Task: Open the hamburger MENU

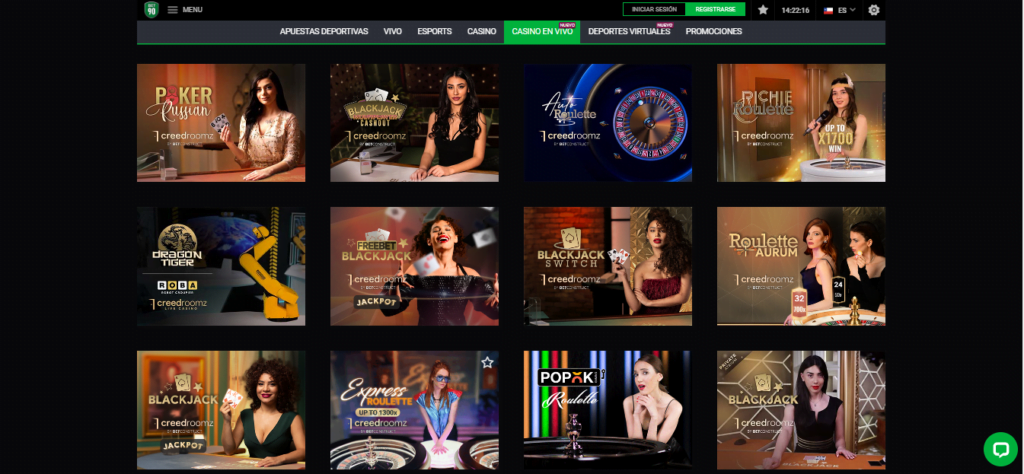Action: tap(184, 10)
